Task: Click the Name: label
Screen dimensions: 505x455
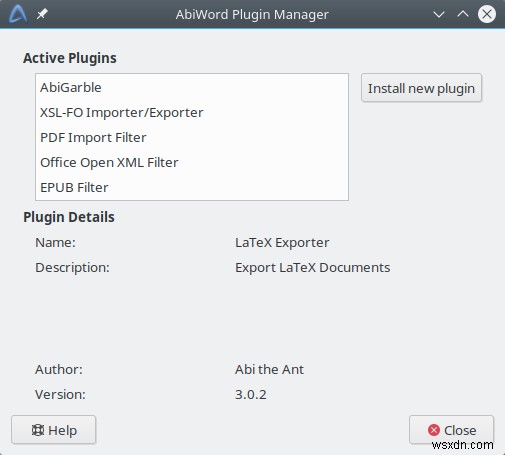Action: (55, 243)
